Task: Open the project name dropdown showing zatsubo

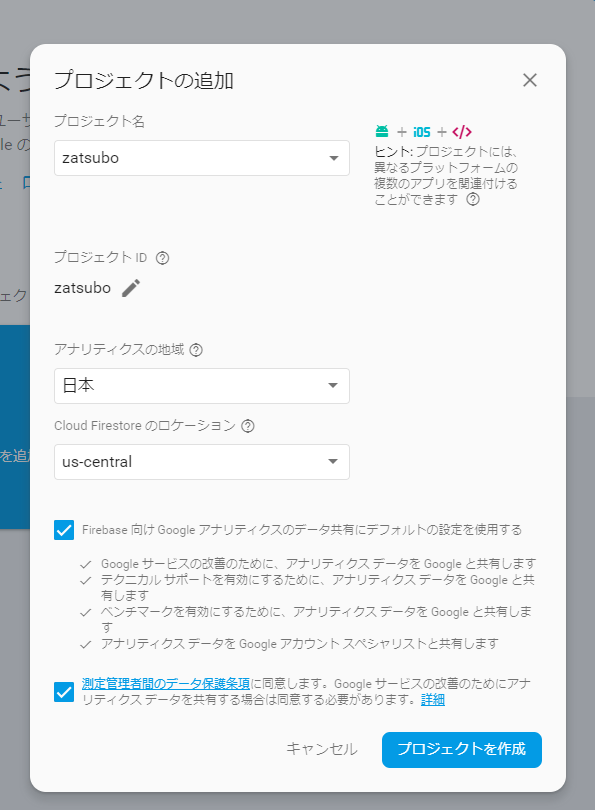Action: (201, 158)
